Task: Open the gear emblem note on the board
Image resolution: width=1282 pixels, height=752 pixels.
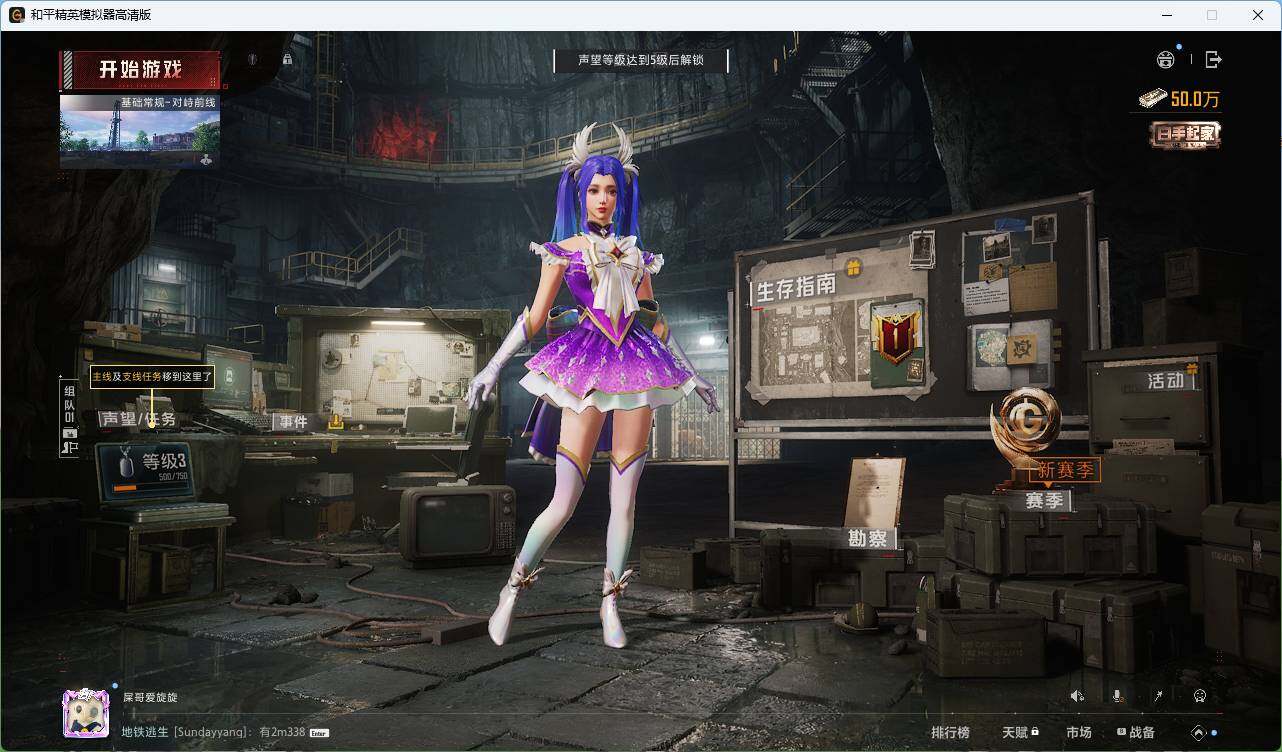Action: coord(1022,349)
